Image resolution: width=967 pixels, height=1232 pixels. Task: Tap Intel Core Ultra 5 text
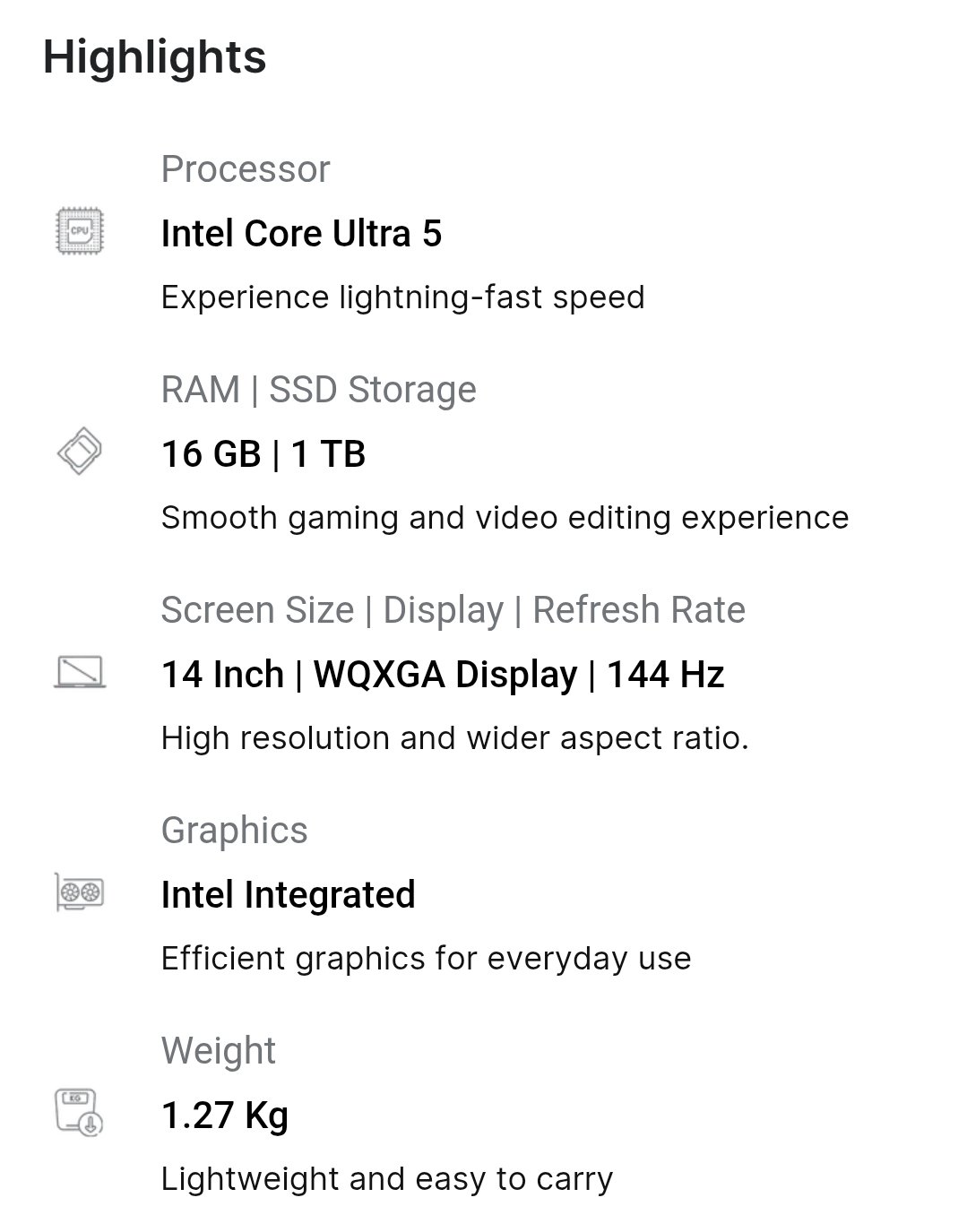tap(301, 234)
